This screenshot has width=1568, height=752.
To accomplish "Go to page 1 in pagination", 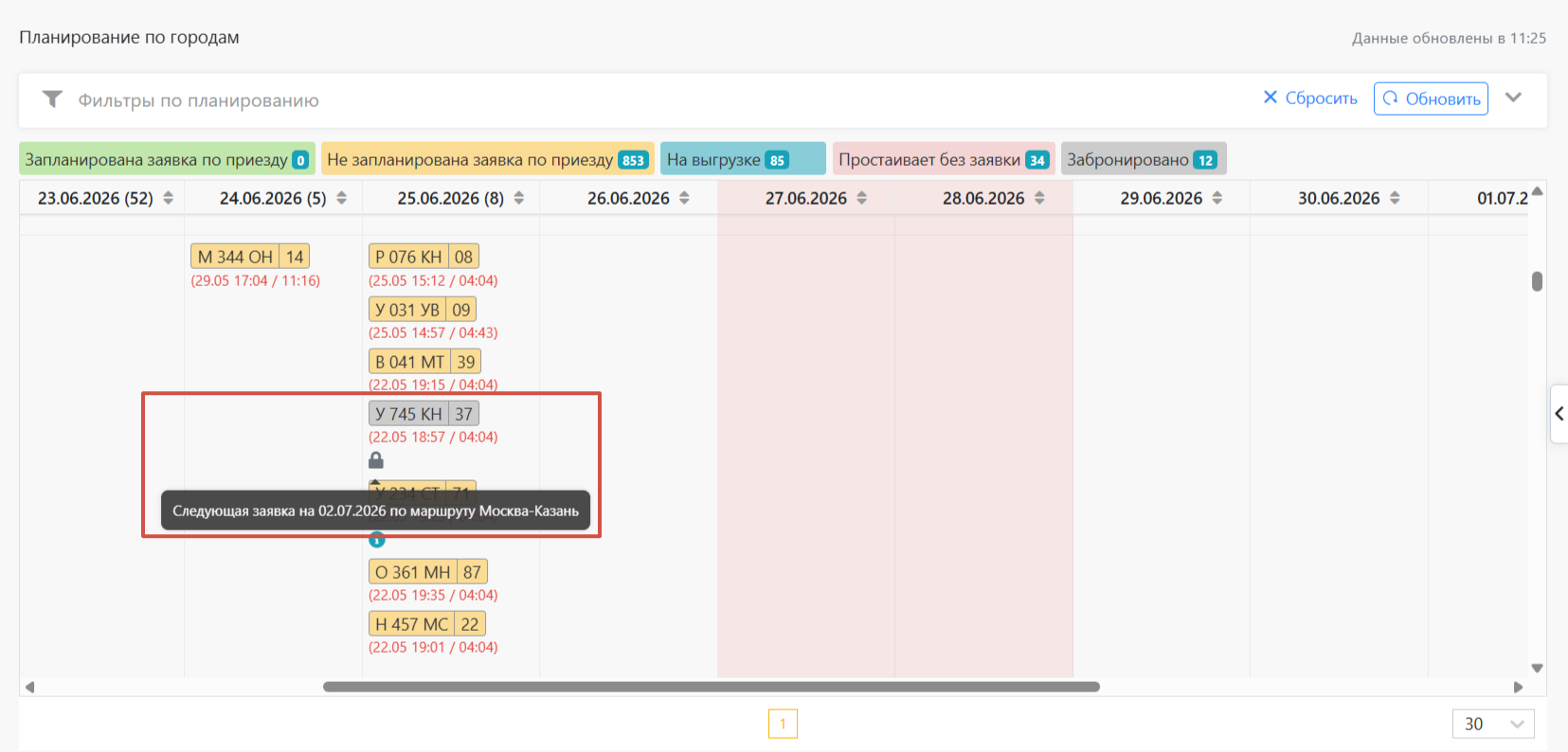I will pyautogui.click(x=783, y=724).
